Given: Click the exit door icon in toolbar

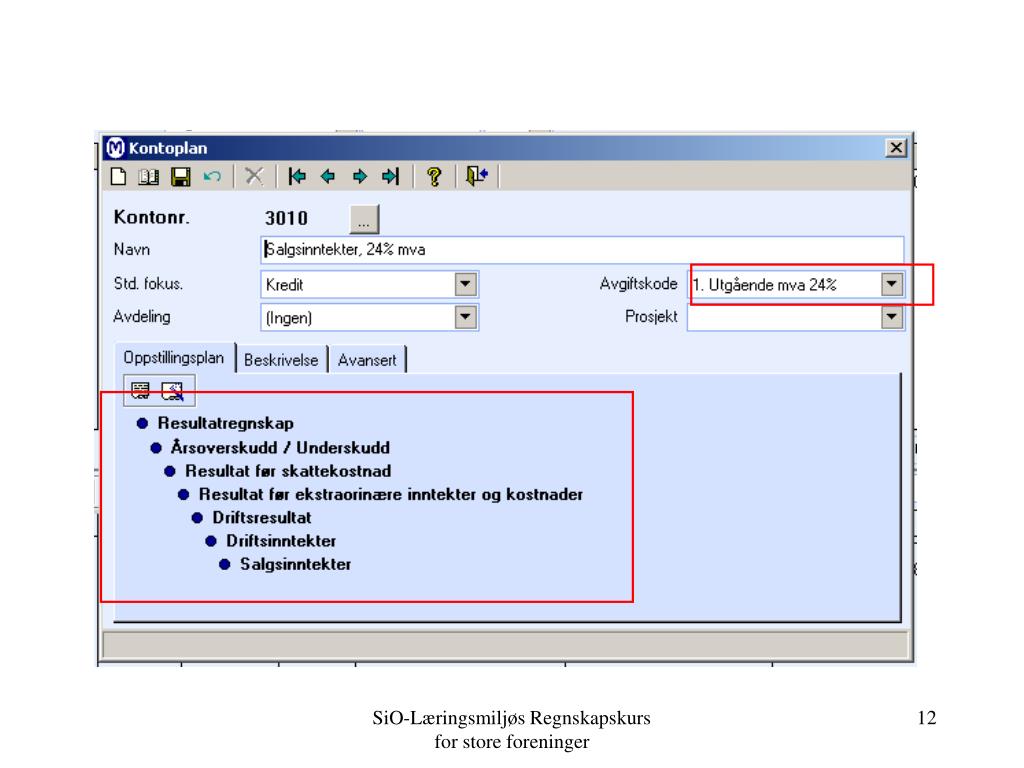Looking at the screenshot, I should point(478,177).
